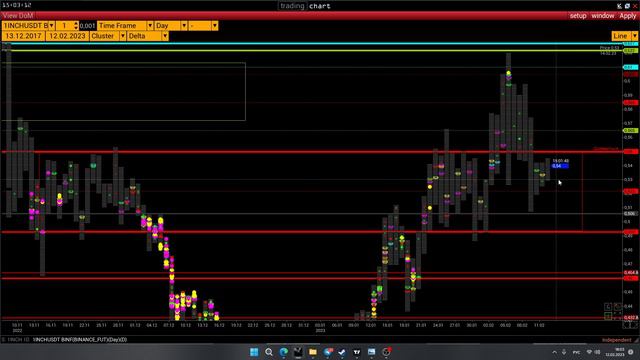
Task: Click the Apply menu item
Action: point(628,16)
